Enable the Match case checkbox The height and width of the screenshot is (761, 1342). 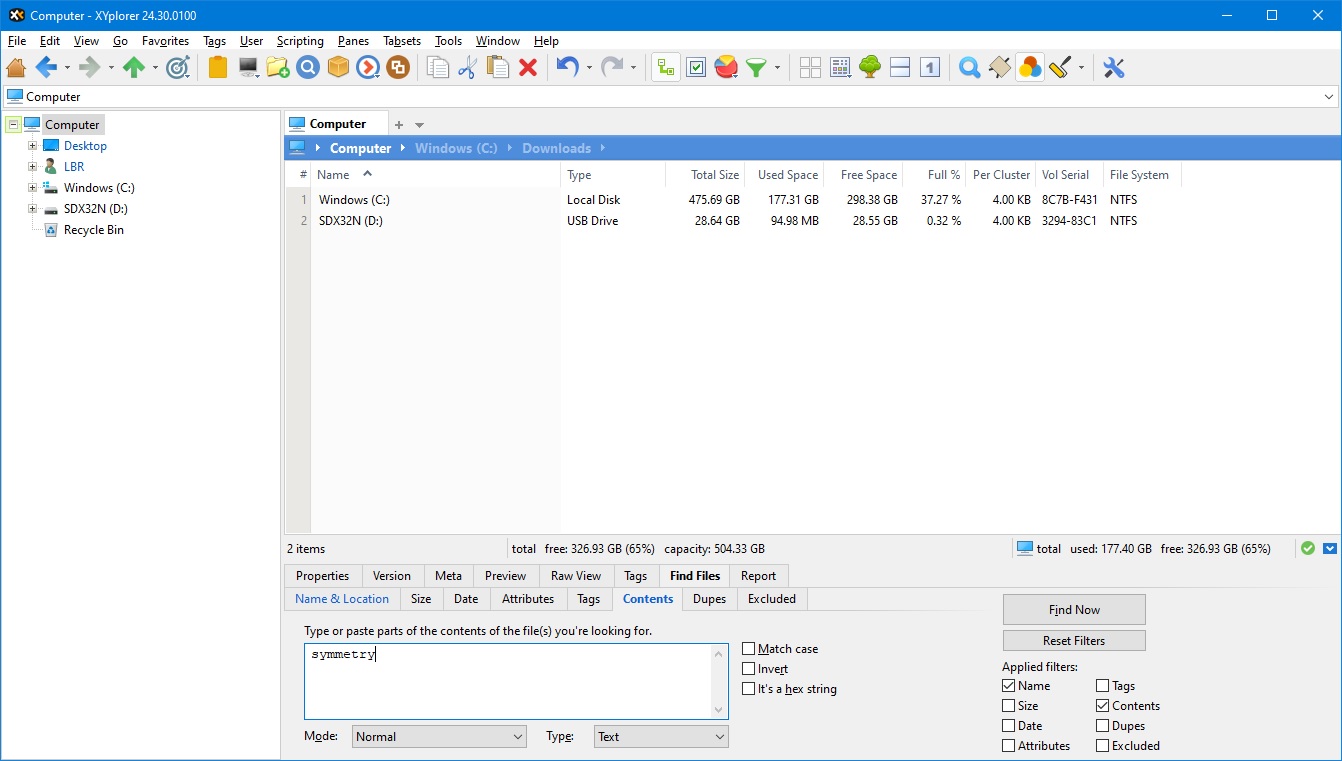748,648
